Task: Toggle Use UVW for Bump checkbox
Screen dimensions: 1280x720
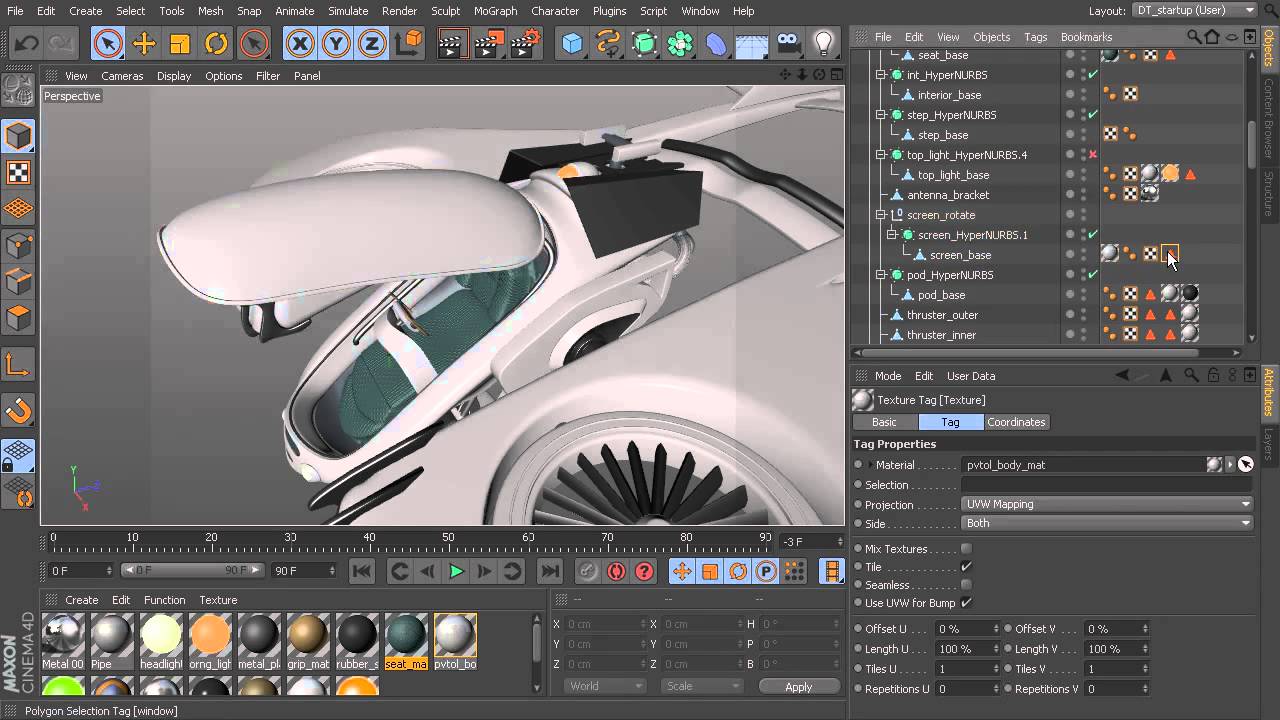Action: 966,603
